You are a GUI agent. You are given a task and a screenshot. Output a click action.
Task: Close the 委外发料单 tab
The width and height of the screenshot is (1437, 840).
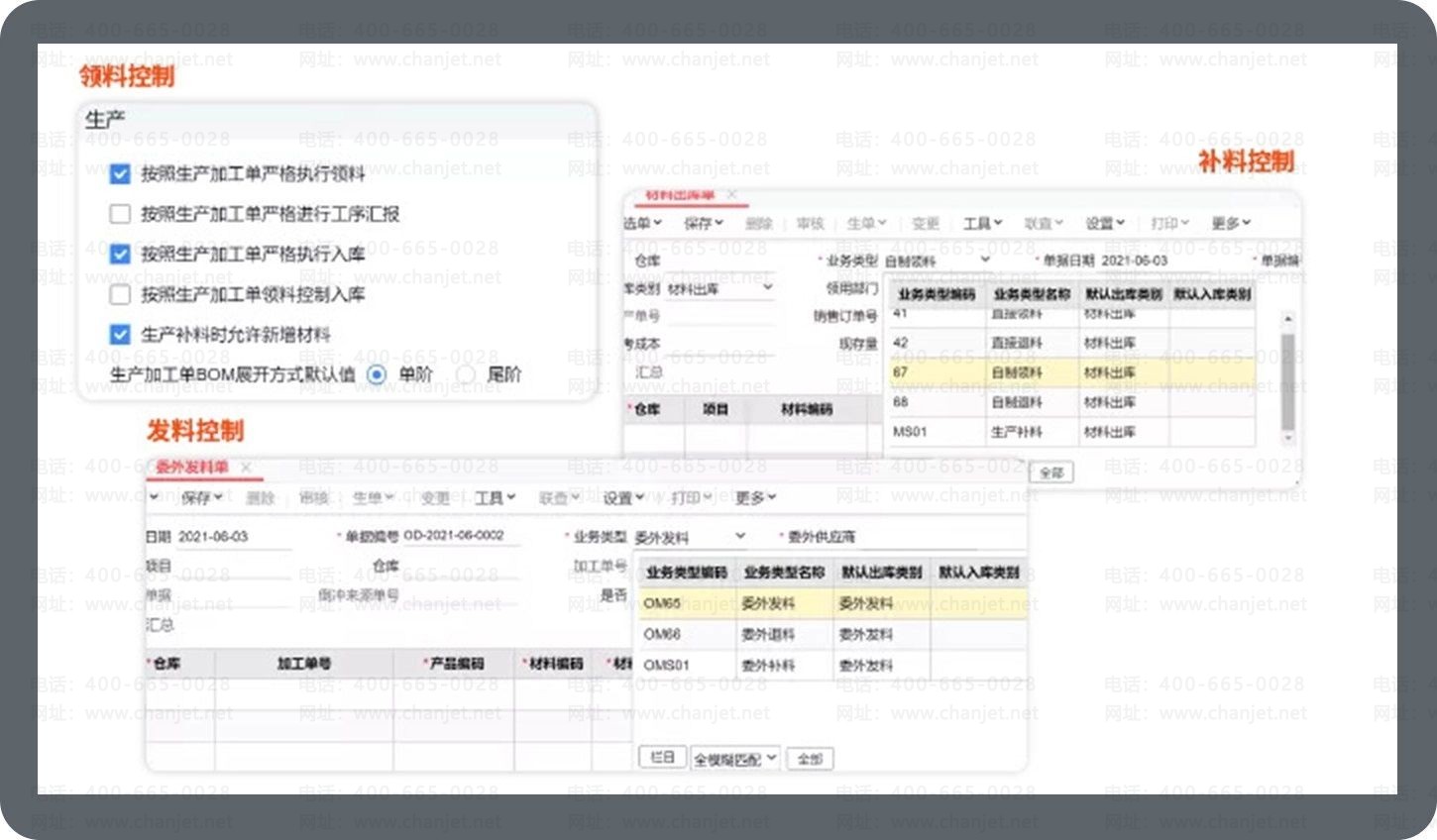(246, 468)
